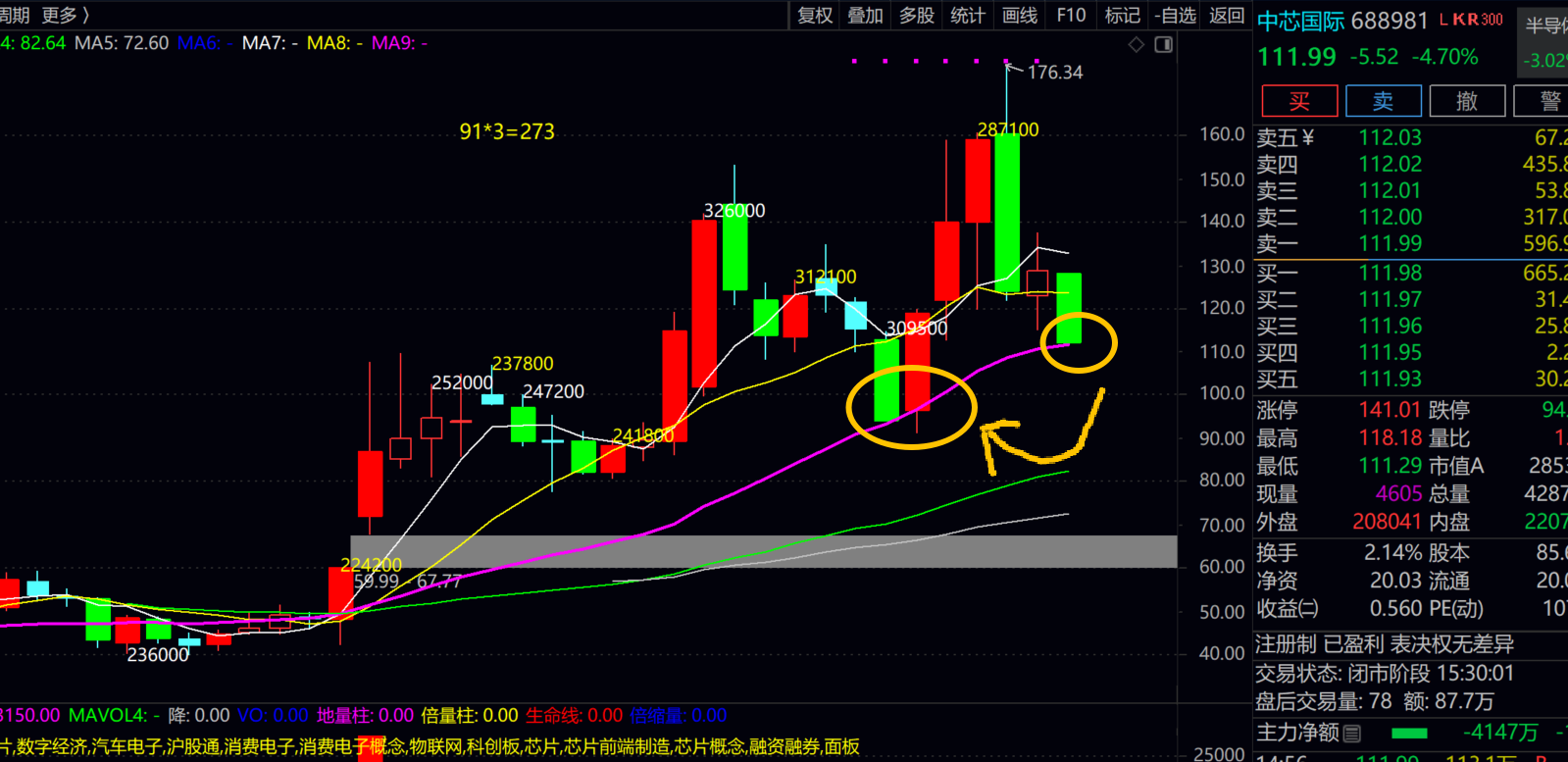Click the 最高 value 118.18
The image size is (1568, 762).
pos(1391,437)
